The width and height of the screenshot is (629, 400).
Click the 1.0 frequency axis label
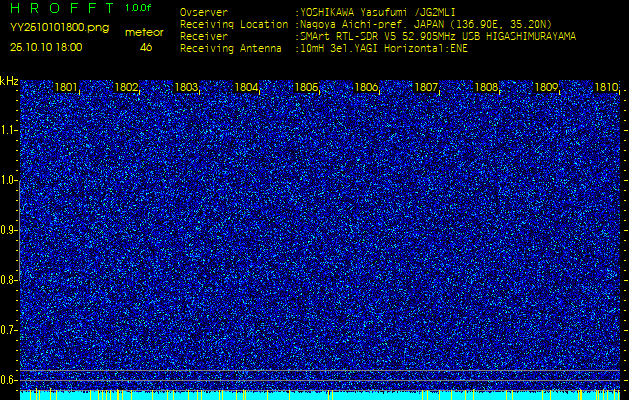coord(9,180)
